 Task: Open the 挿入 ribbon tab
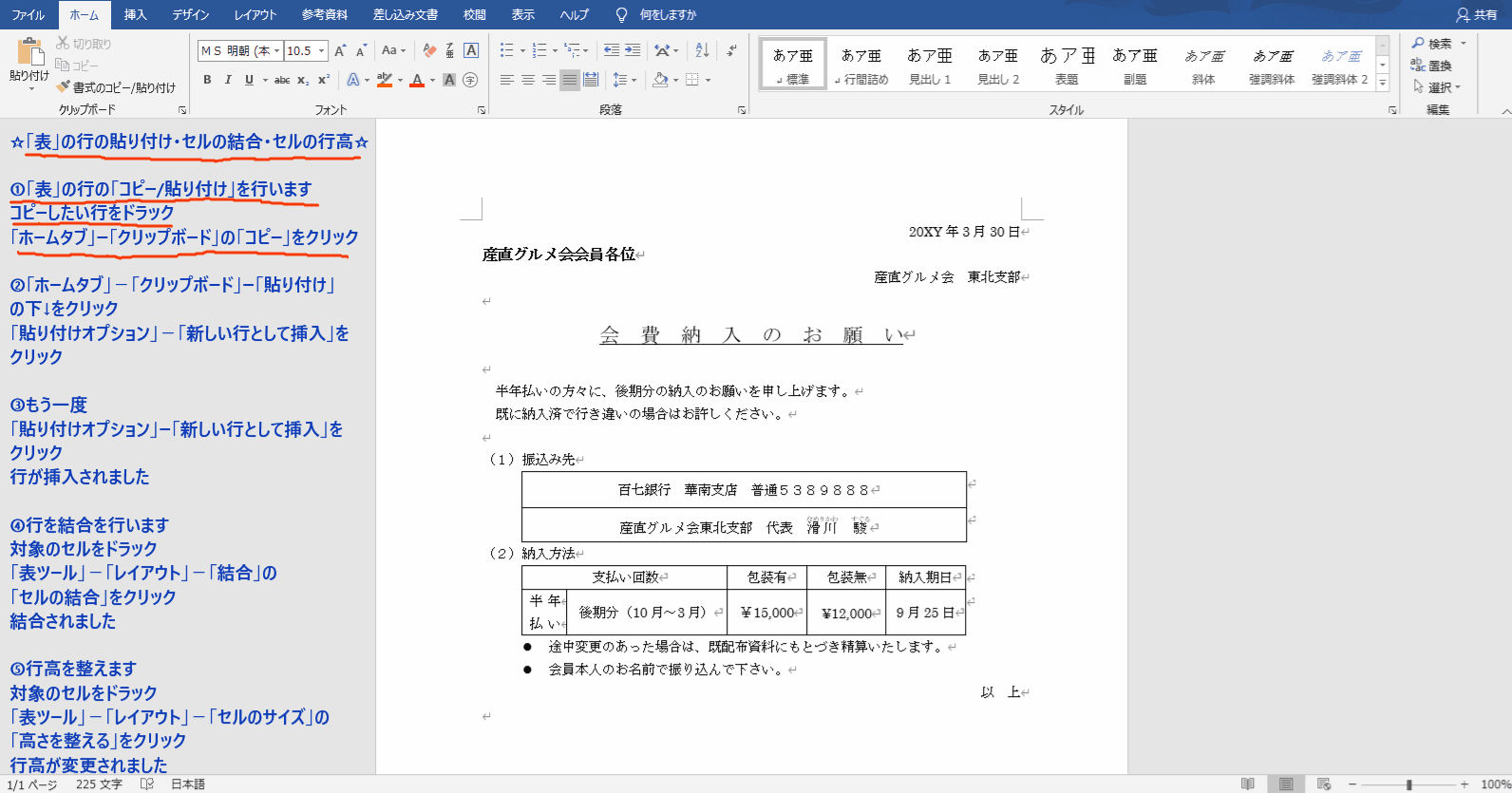[136, 14]
